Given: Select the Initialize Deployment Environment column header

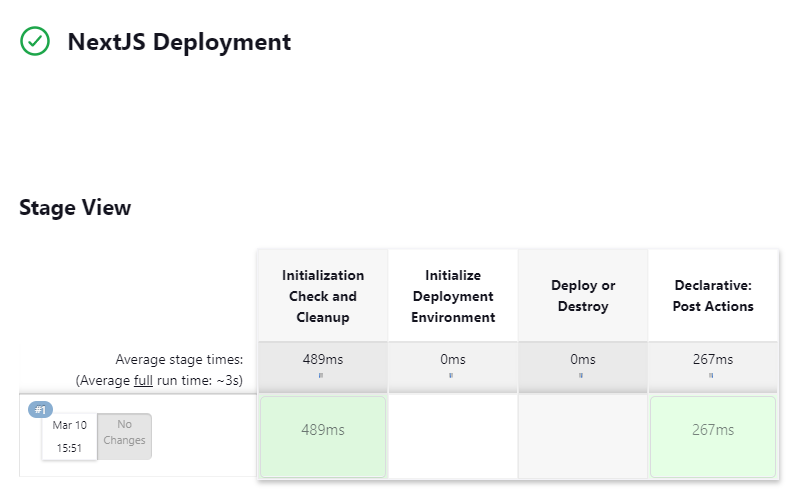Looking at the screenshot, I should [x=453, y=296].
